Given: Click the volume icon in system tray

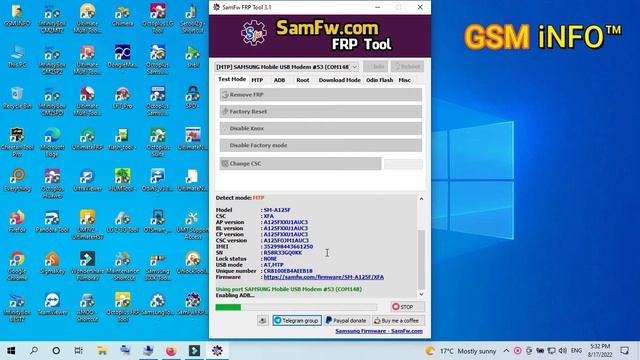Looking at the screenshot, I should coord(562,351).
